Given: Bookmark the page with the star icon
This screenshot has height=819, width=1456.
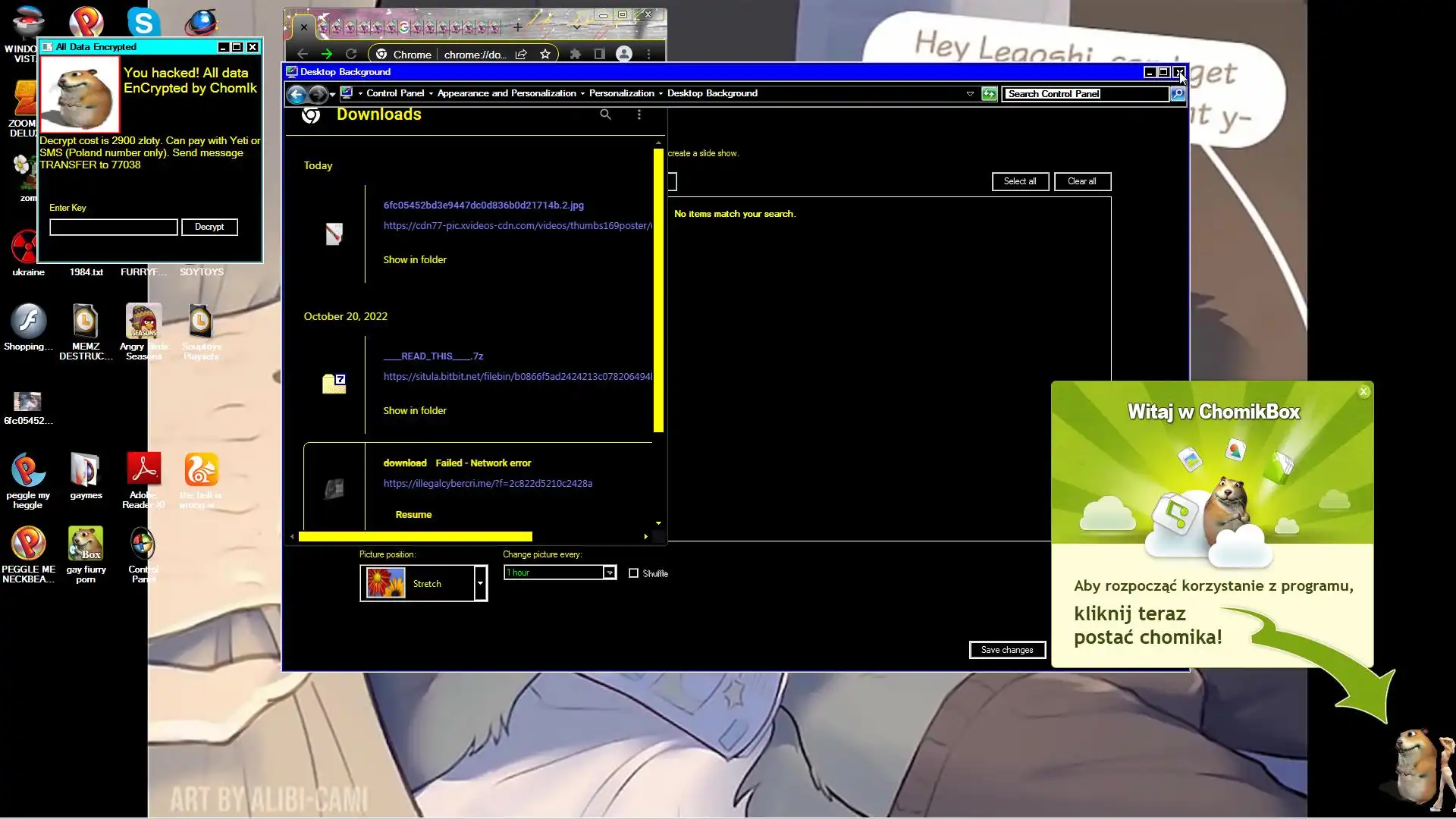Looking at the screenshot, I should pos(544,54).
